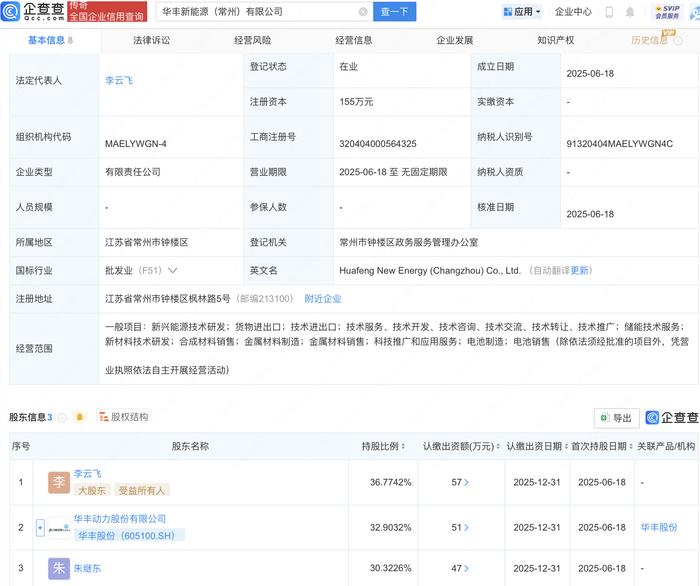
Task: Click the bell alert icon beside 股东信息
Action: pyautogui.click(x=80, y=417)
